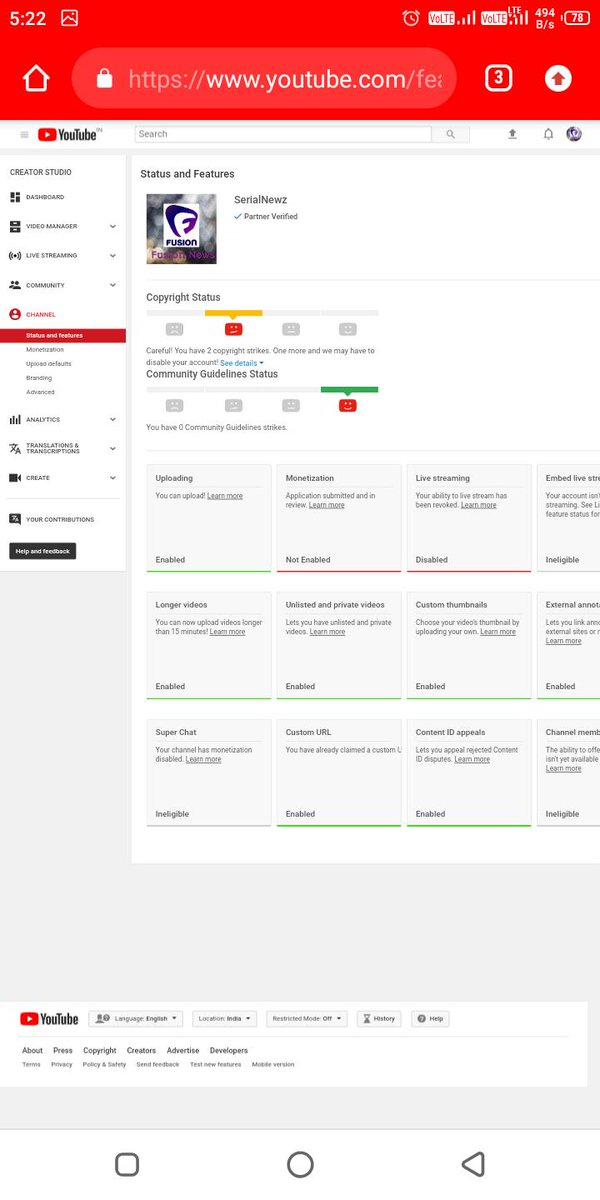The width and height of the screenshot is (600, 1200).
Task: Expand copyright strike See details
Action: click(242, 363)
